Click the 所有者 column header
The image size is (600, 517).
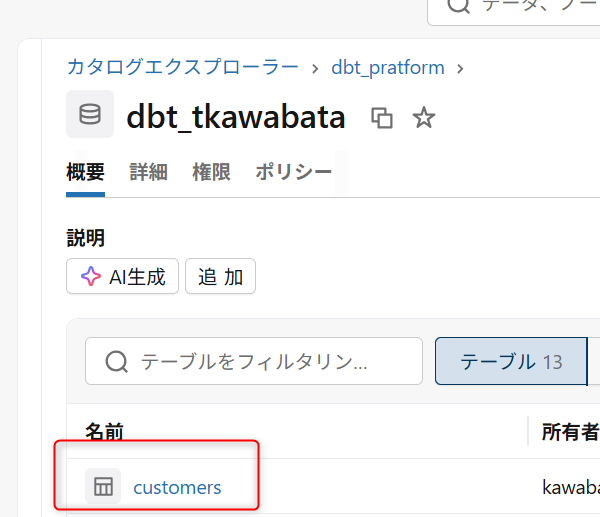click(569, 432)
